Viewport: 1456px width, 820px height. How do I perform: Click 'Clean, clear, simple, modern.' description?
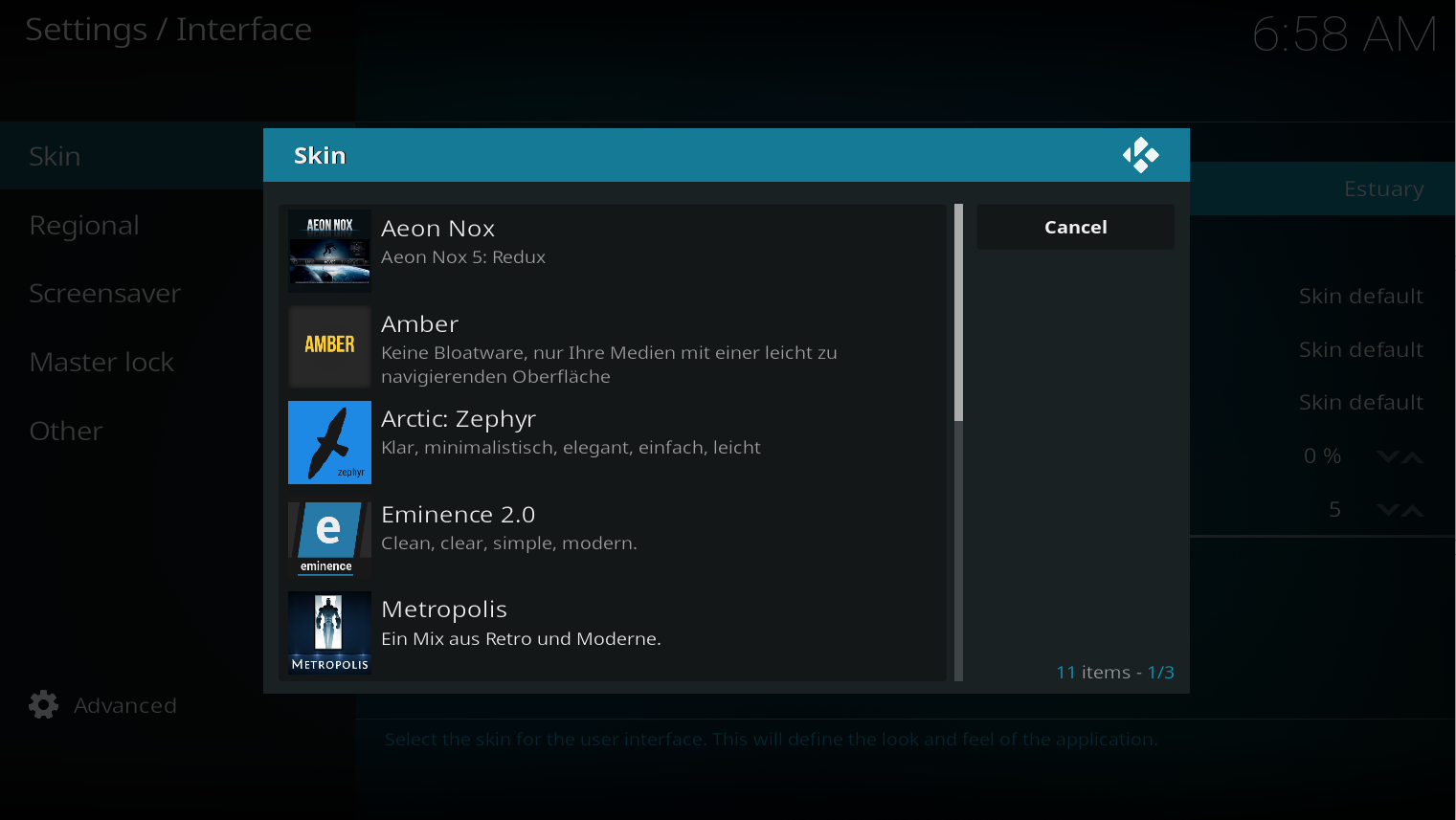pyautogui.click(x=508, y=543)
